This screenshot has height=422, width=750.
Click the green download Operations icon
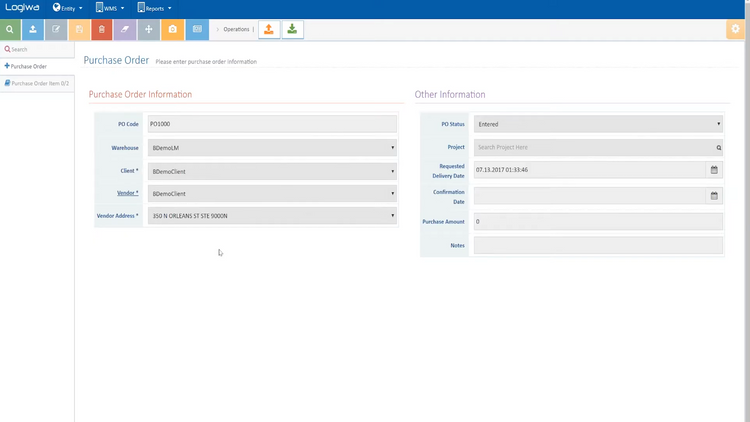point(292,29)
